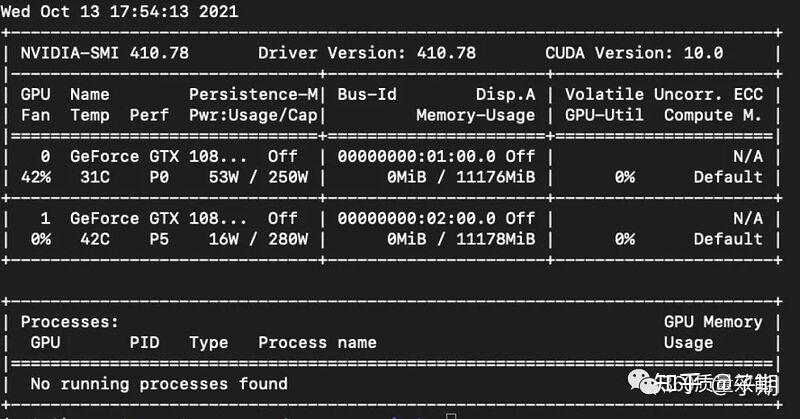Click the 53W / 250W power reading
This screenshot has width=800, height=419.
point(258,177)
